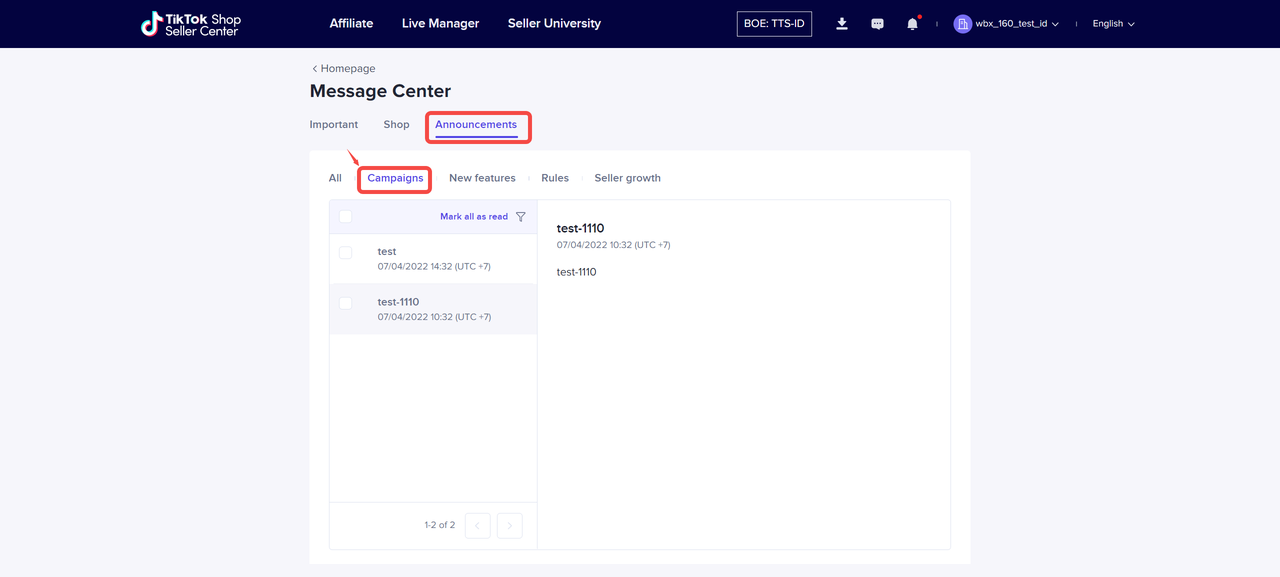Open the download icon in header
Viewport: 1280px width, 577px height.
coord(842,24)
